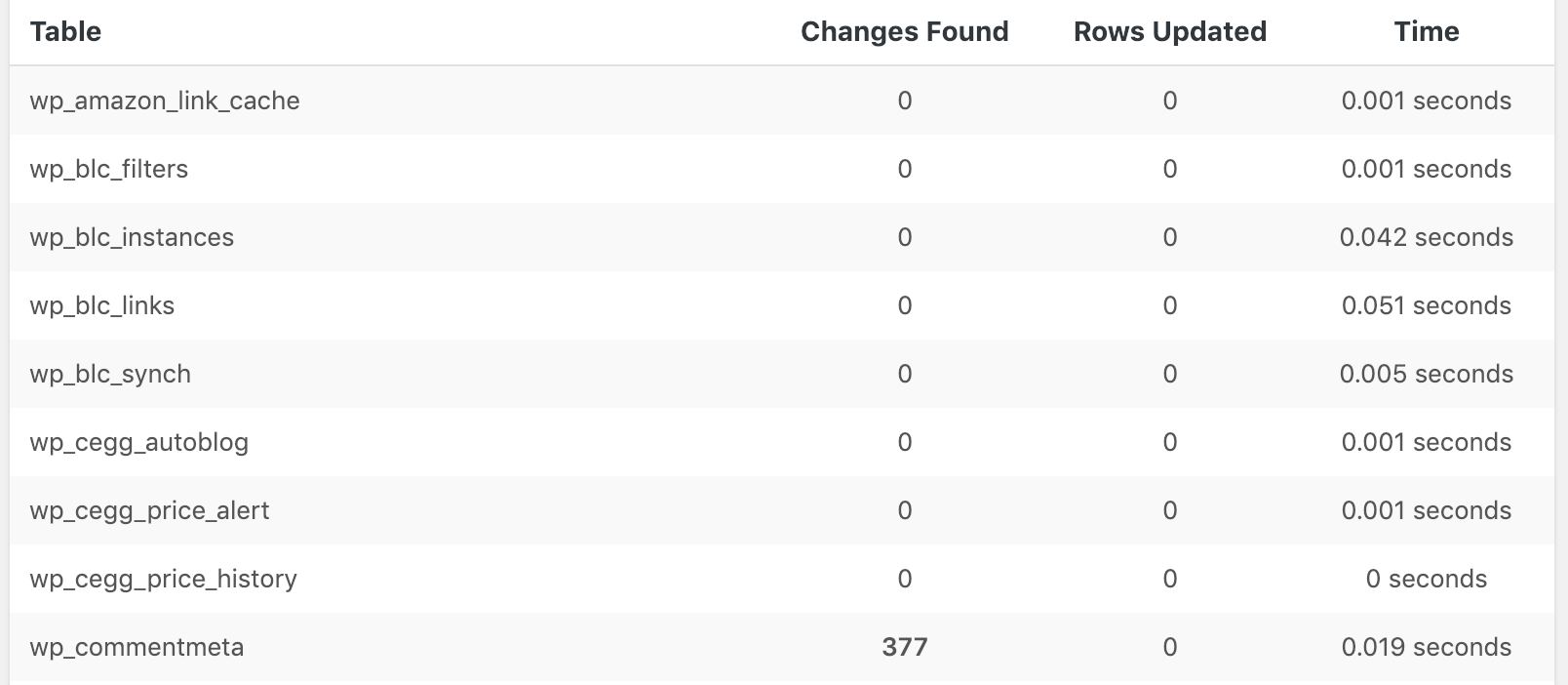Click the Changes Found column header
Screen dimensions: 1568x685
(904, 31)
